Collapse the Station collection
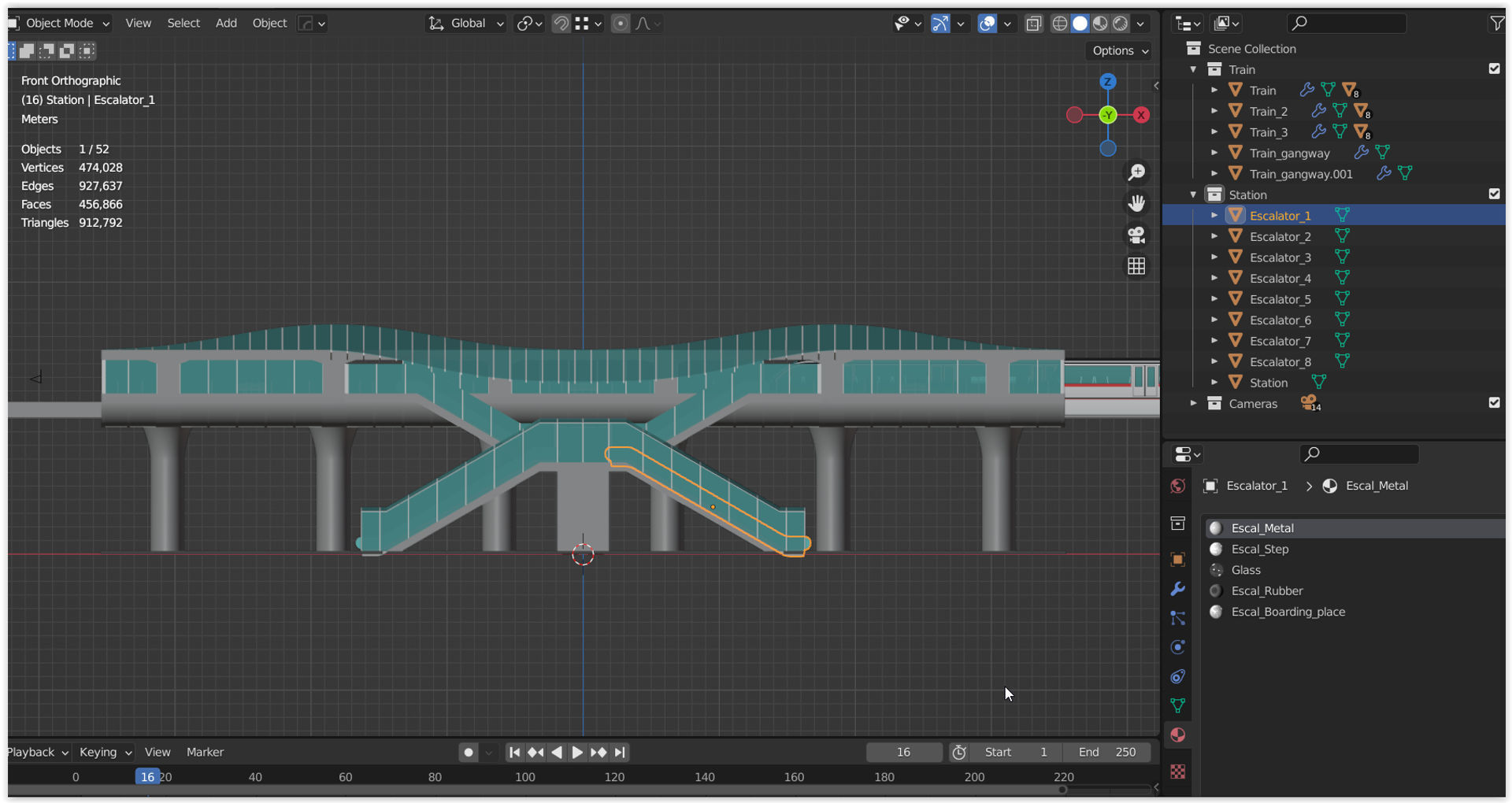 pyautogui.click(x=1194, y=194)
